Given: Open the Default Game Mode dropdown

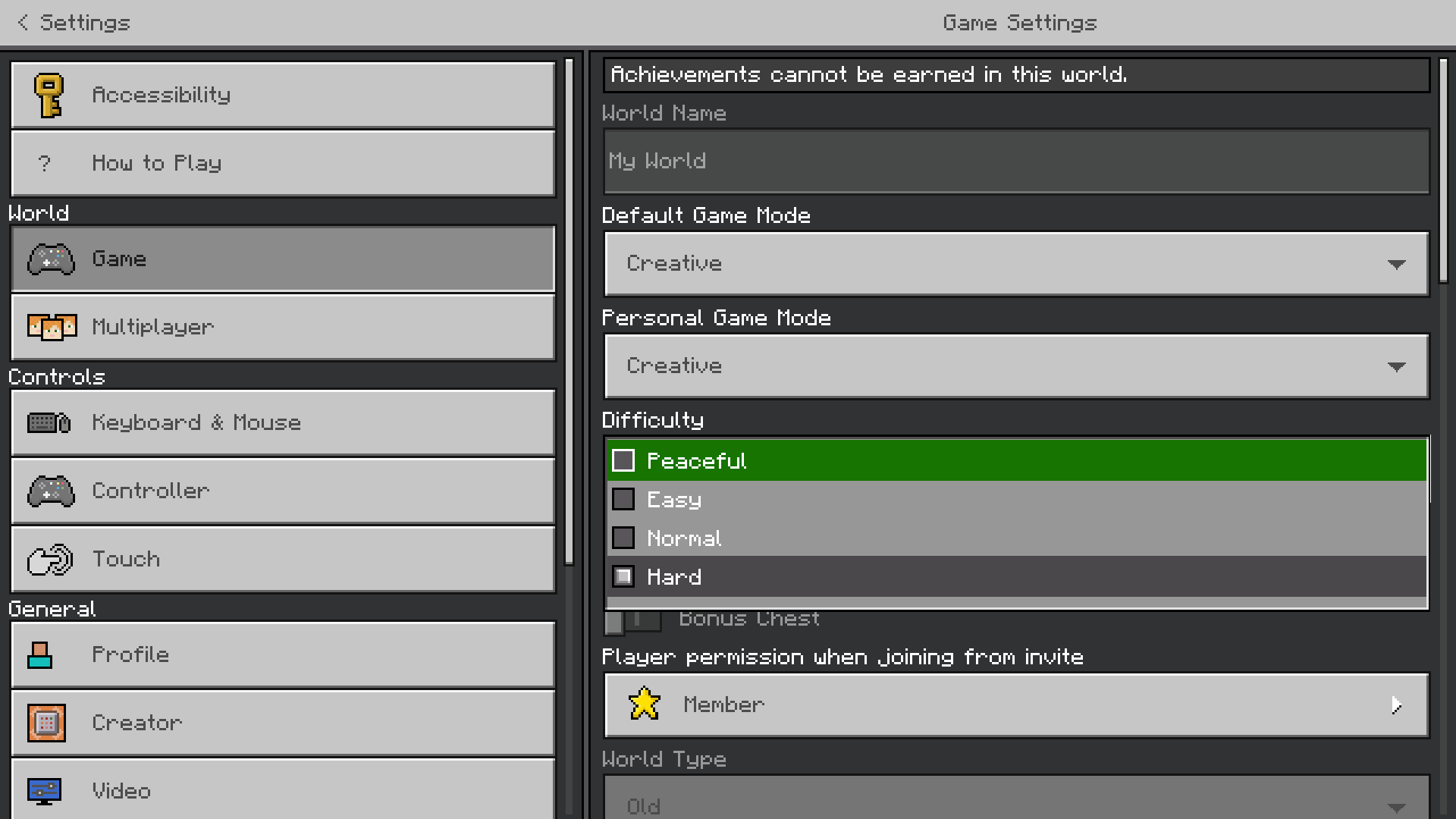Looking at the screenshot, I should [1016, 264].
